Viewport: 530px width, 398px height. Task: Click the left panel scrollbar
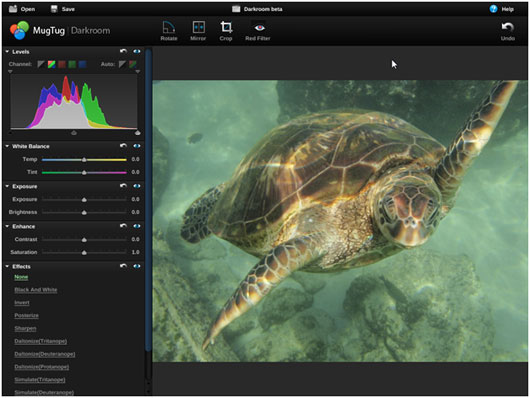(148, 200)
